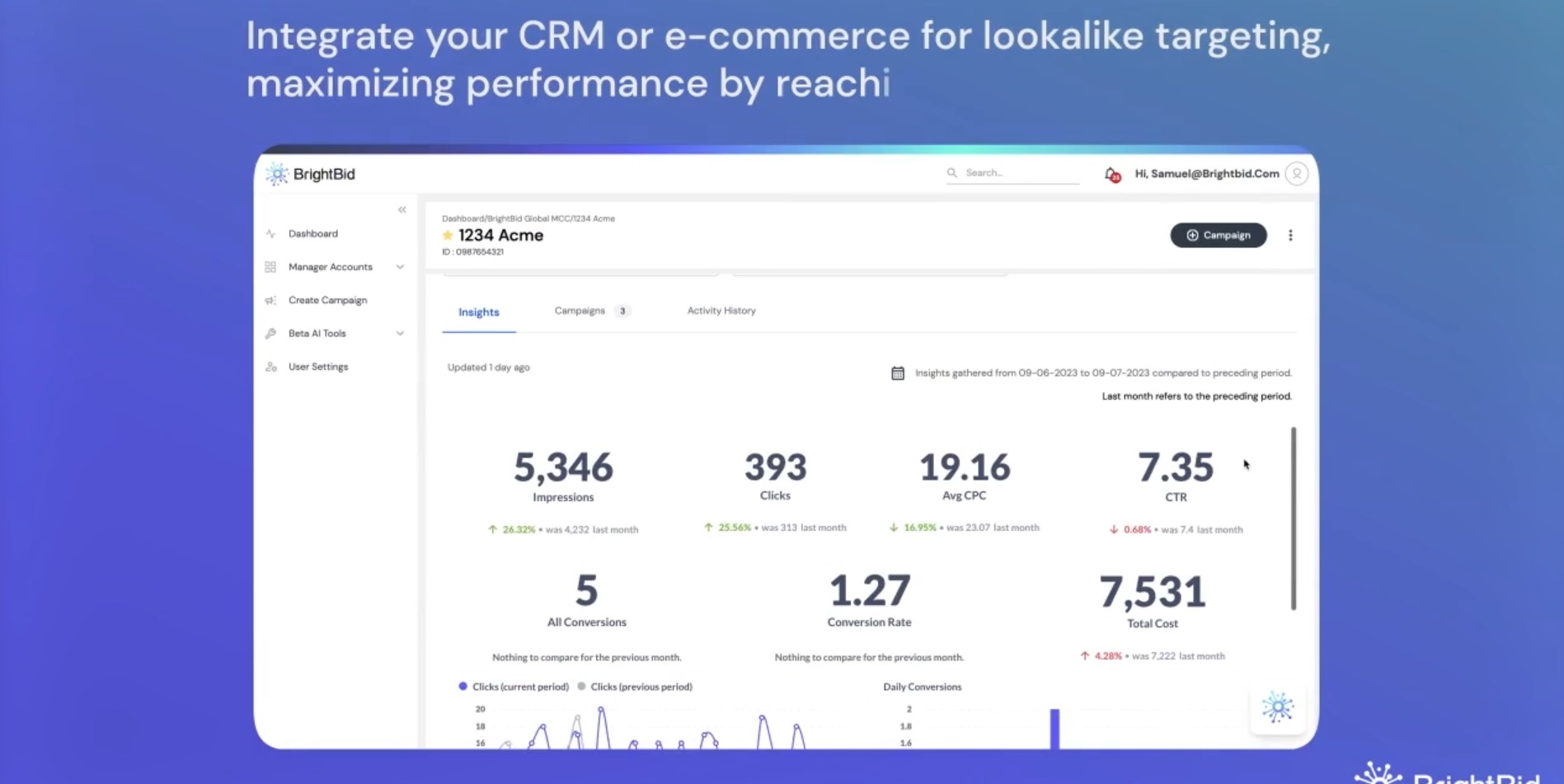Select the Insights tab
1564x784 pixels.
[x=479, y=312]
